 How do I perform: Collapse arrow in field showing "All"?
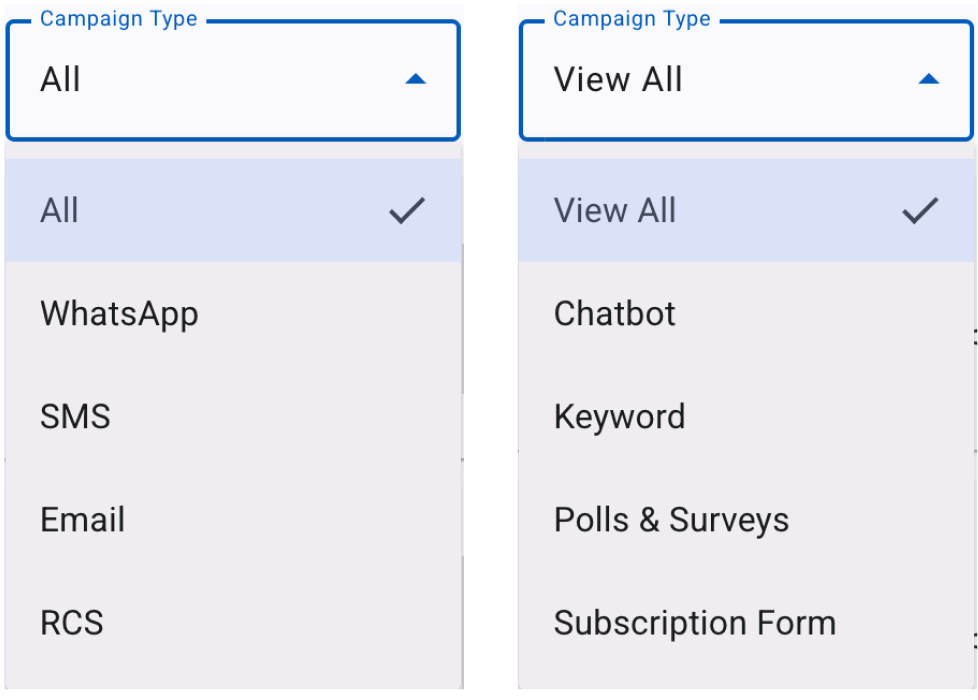tap(415, 79)
